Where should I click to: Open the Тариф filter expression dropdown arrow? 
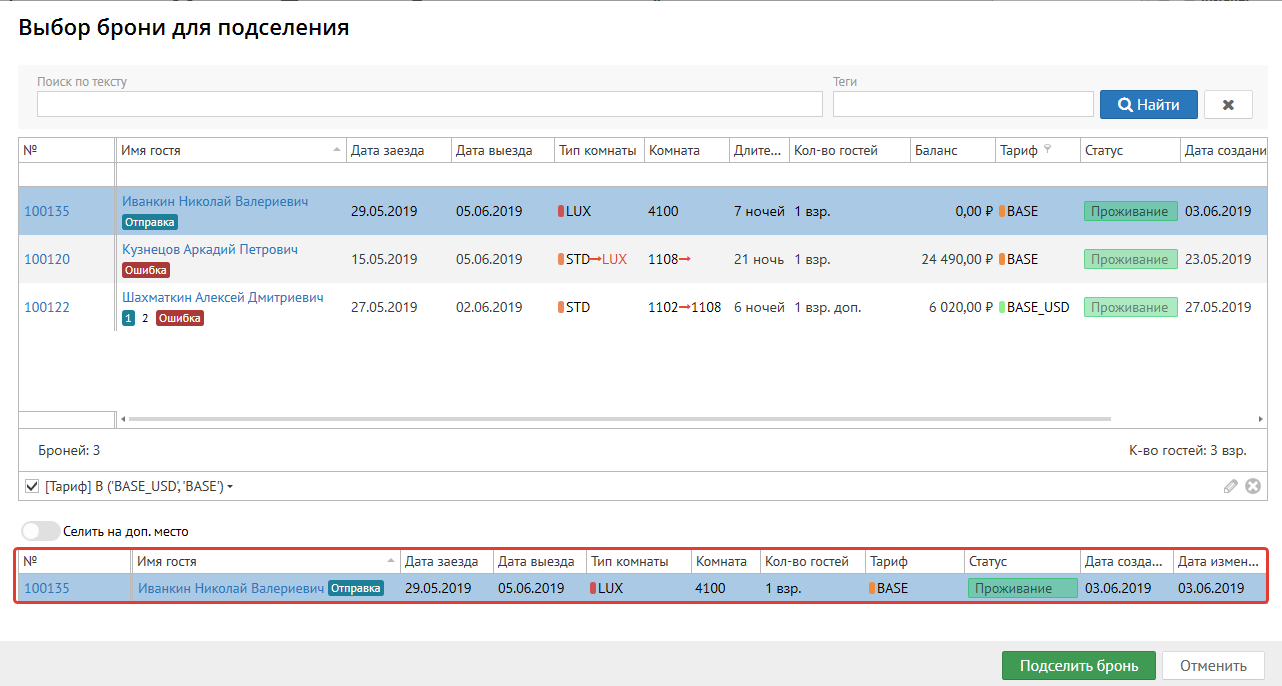coord(230,487)
